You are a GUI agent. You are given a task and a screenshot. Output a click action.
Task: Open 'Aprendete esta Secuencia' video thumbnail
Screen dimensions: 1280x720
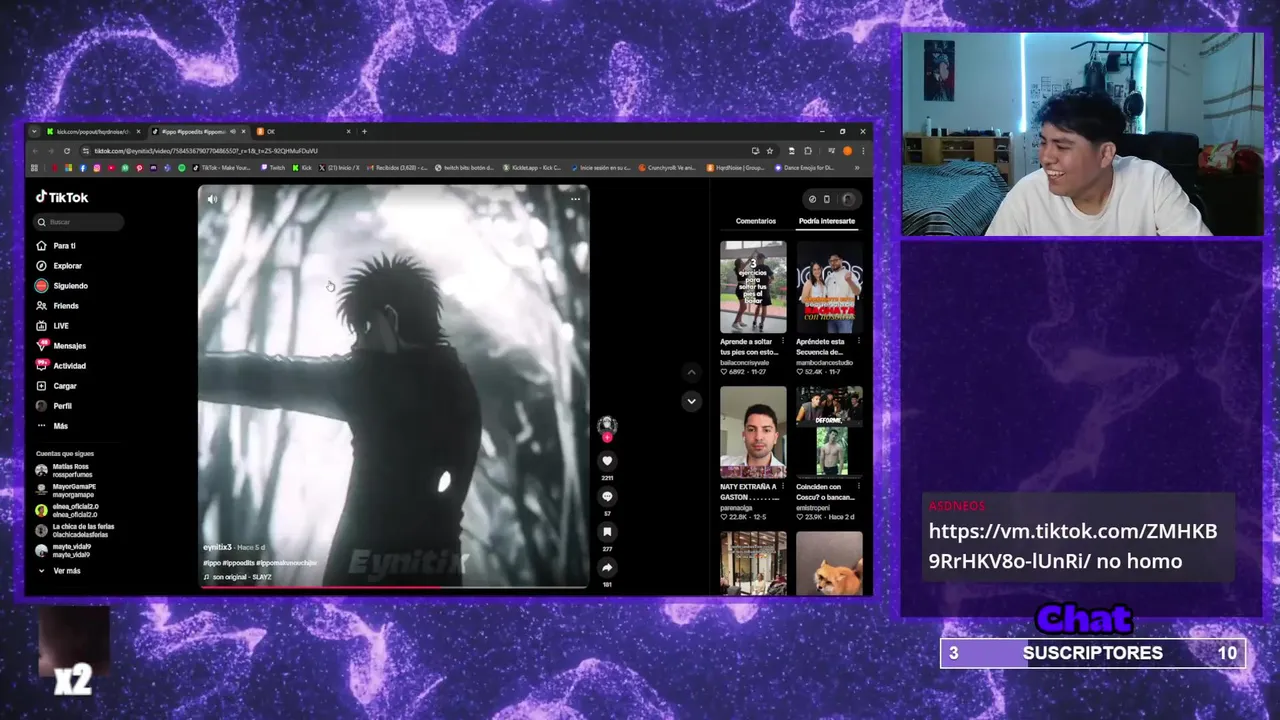point(829,287)
